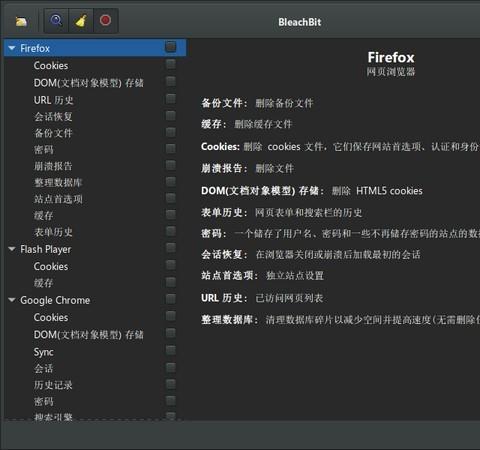This screenshot has height=450, width=480.
Task: Click the BleachBit window title
Action: point(300,22)
